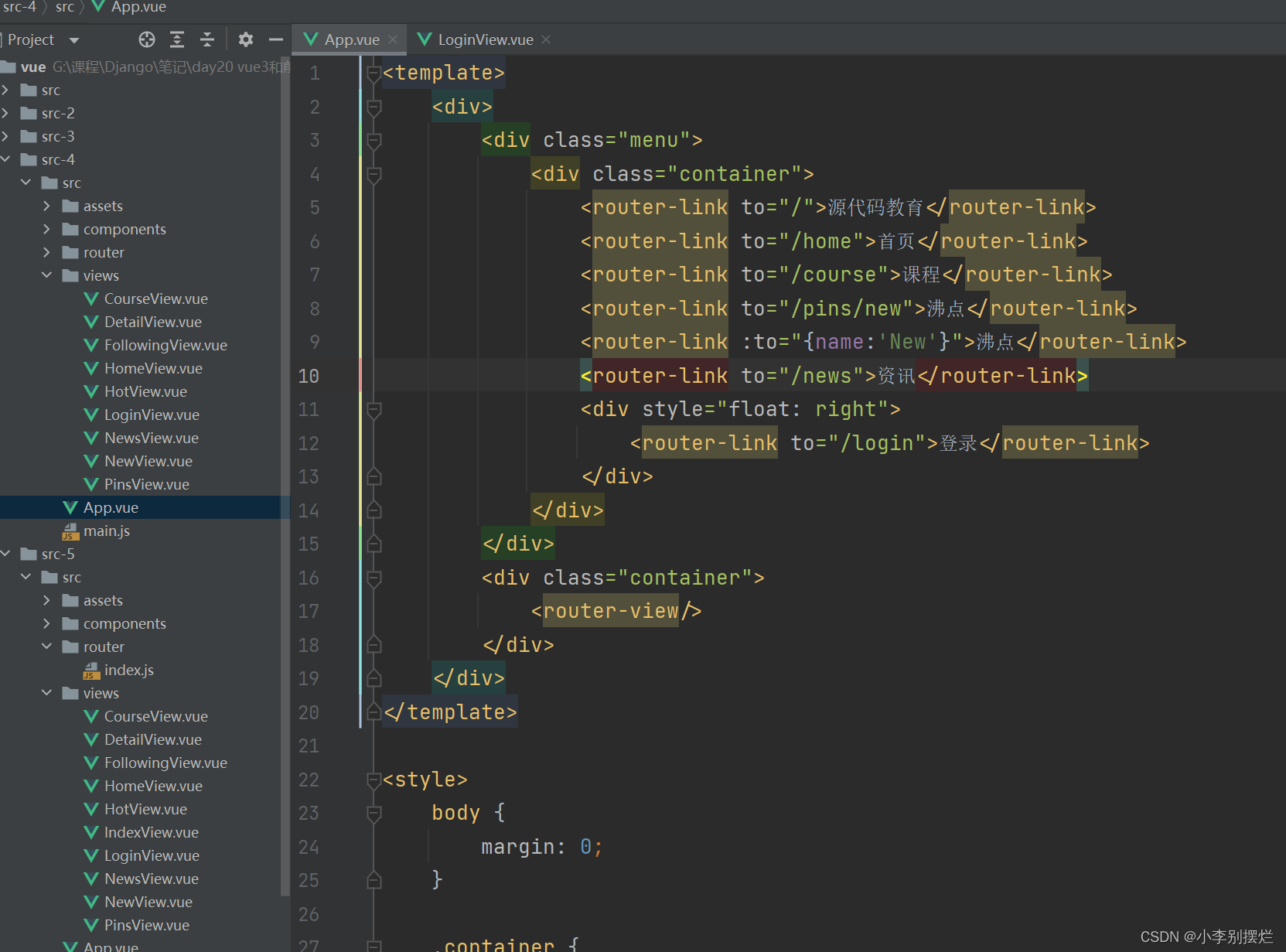Viewport: 1286px width, 952px height.
Task: Open main.js in src-4
Action: [106, 531]
